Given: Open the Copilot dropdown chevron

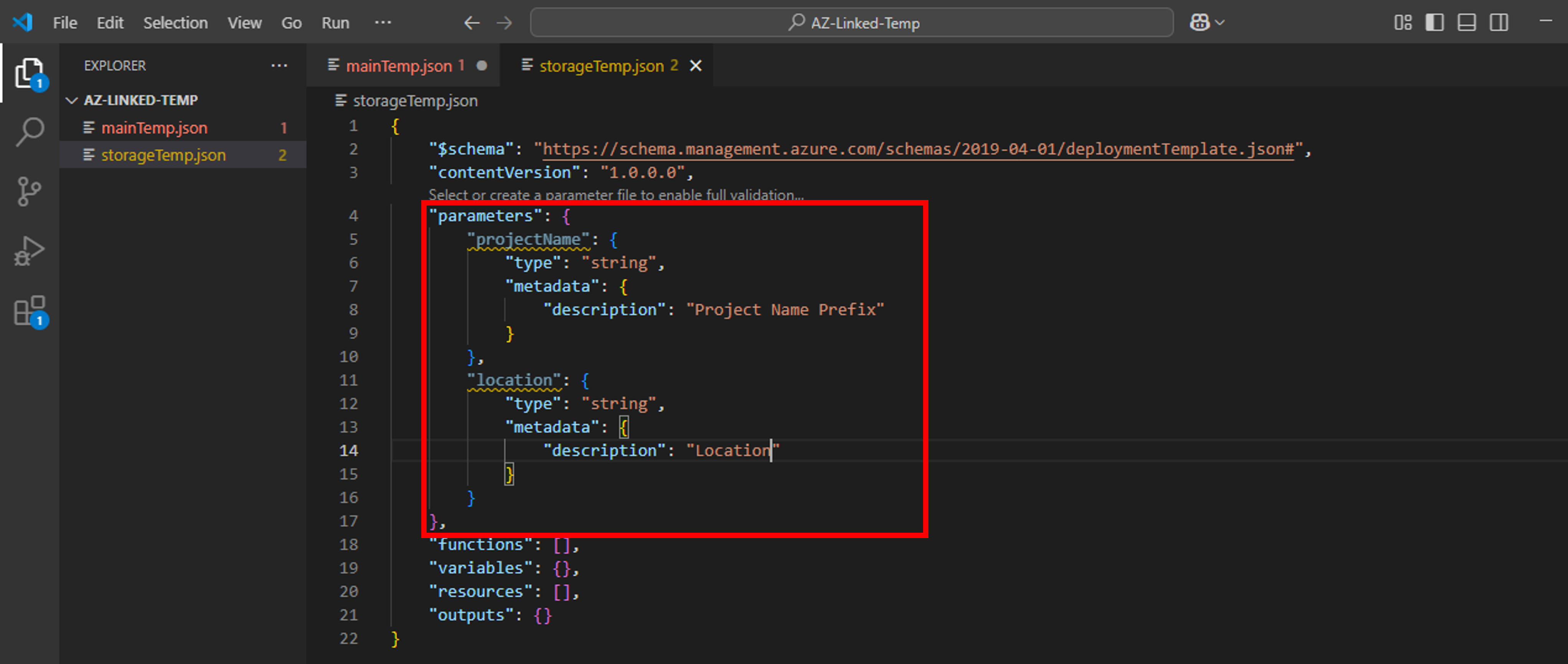Looking at the screenshot, I should point(1220,23).
